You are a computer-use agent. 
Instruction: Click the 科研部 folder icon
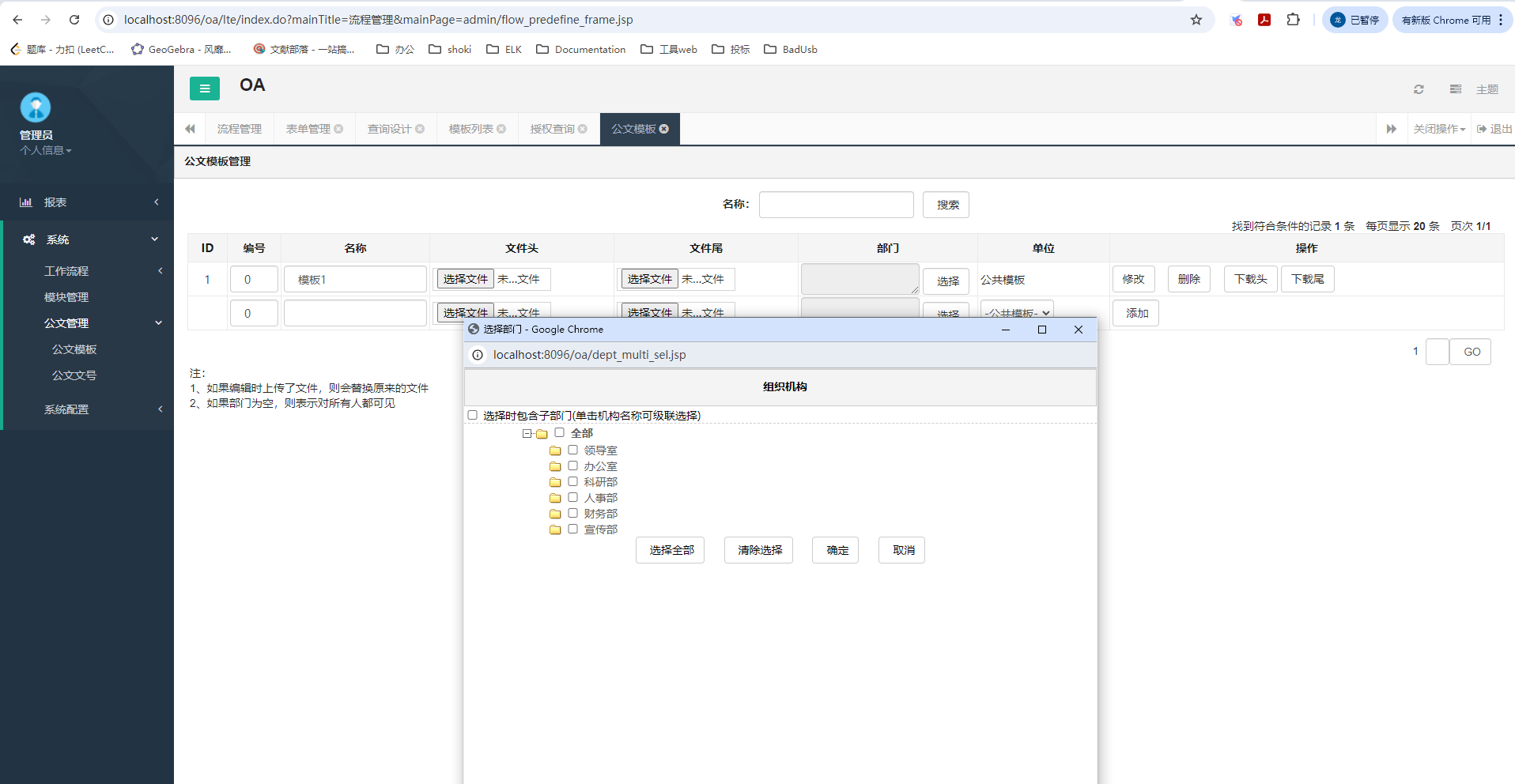pyautogui.click(x=555, y=482)
